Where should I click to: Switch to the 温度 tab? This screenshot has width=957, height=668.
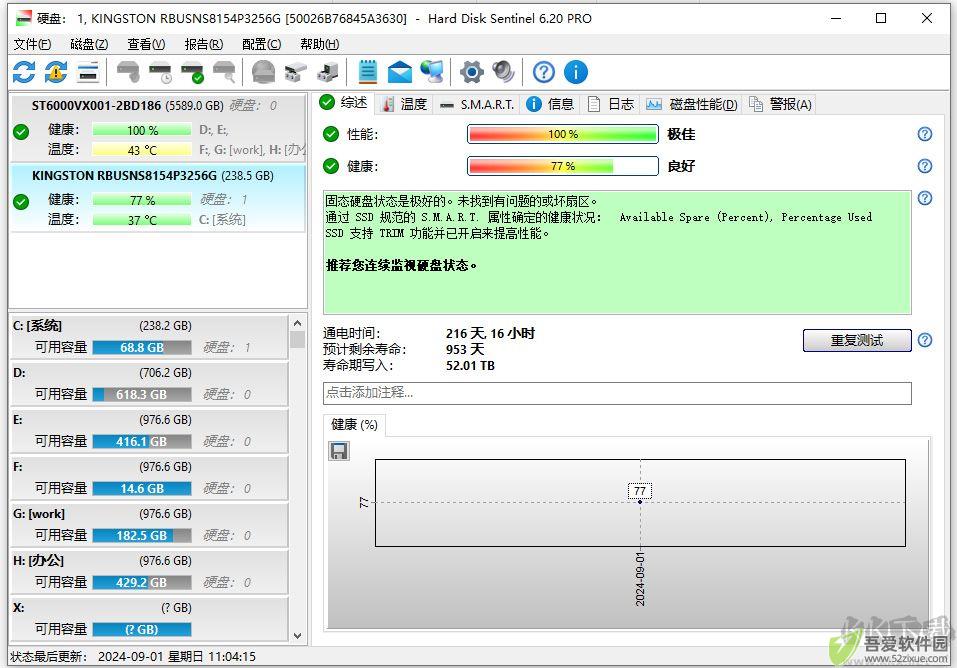pyautogui.click(x=405, y=104)
